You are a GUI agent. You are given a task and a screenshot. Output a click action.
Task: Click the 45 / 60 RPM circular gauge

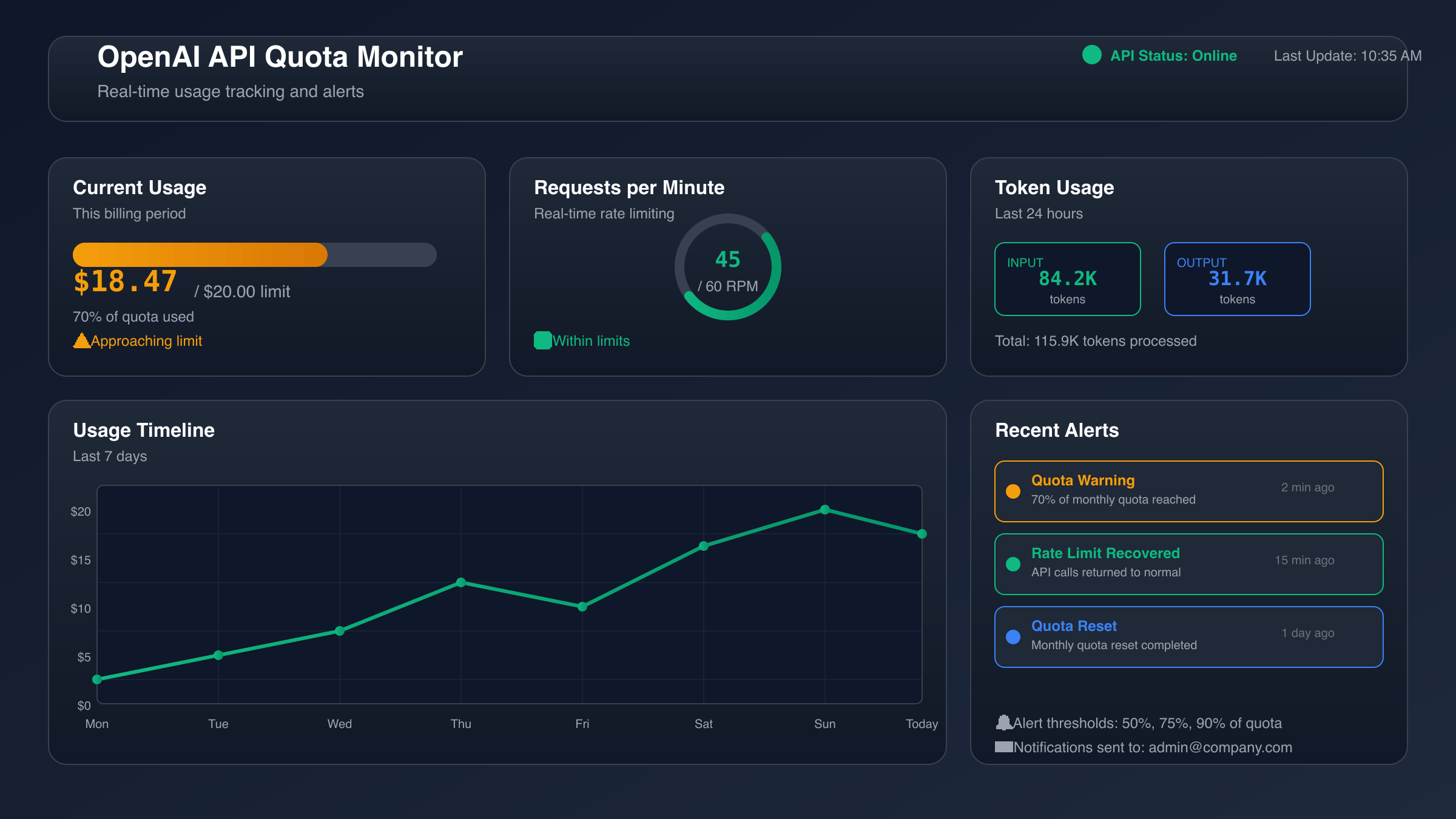click(728, 267)
